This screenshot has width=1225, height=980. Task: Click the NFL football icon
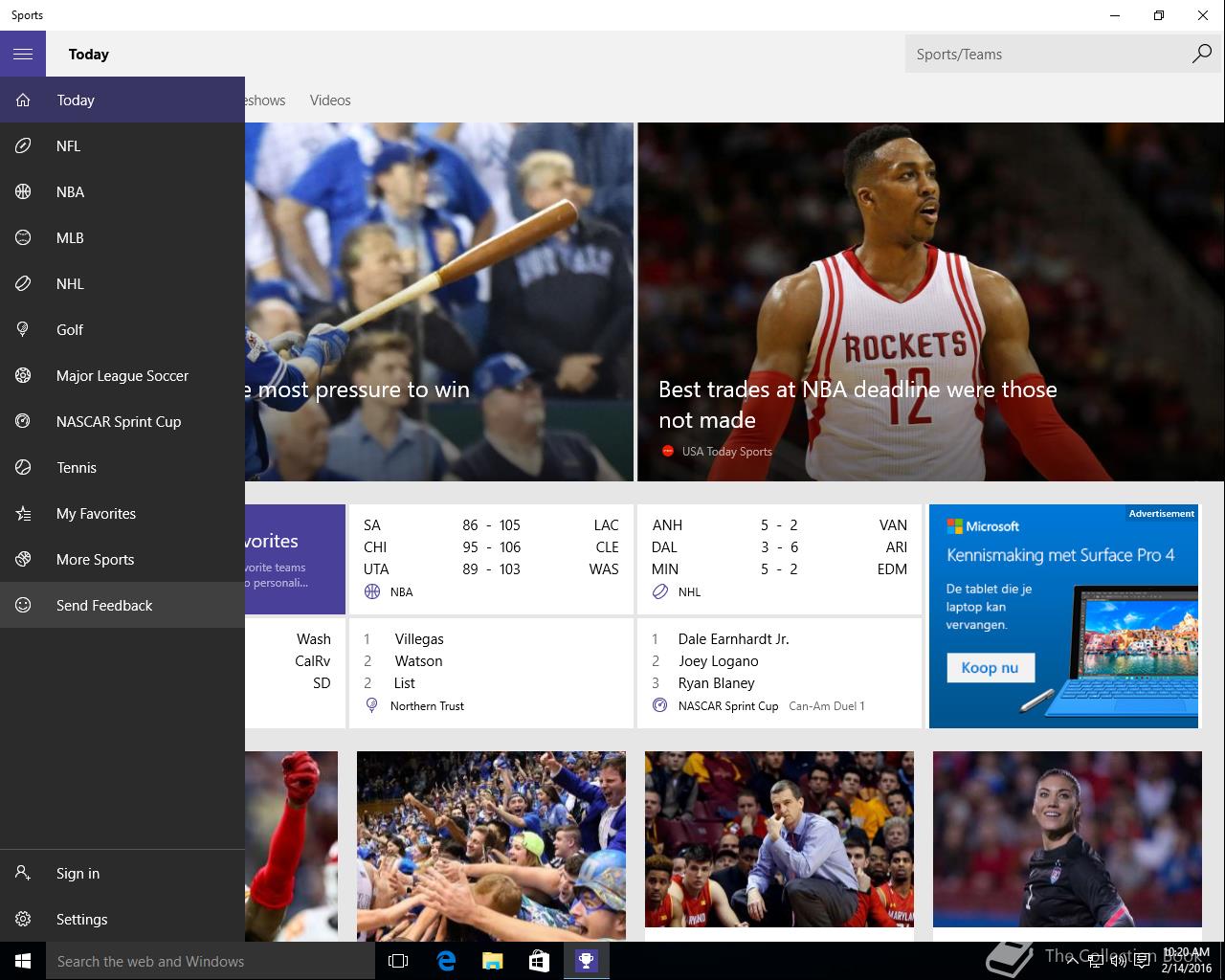point(23,145)
